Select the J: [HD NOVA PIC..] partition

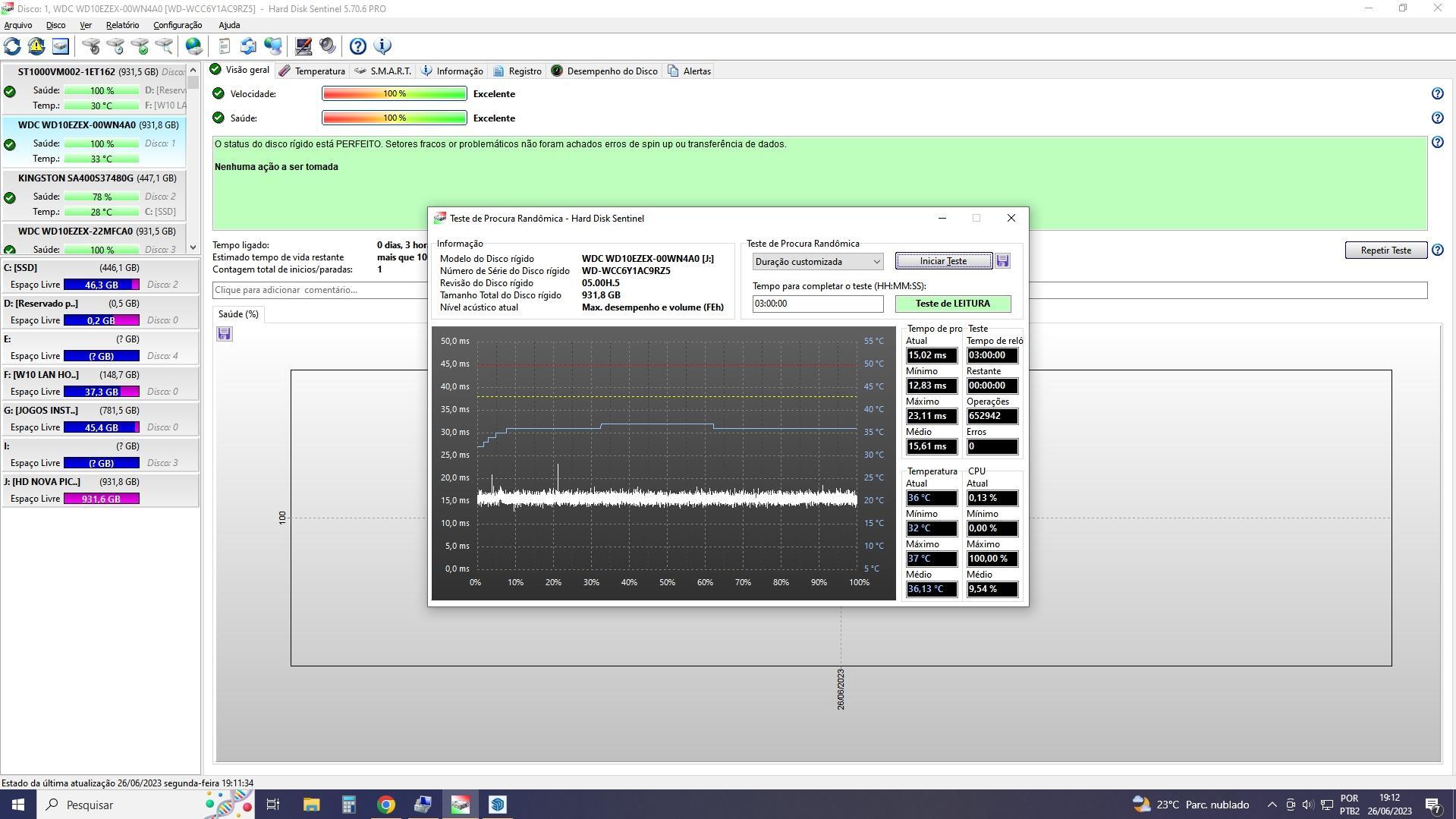pos(100,490)
